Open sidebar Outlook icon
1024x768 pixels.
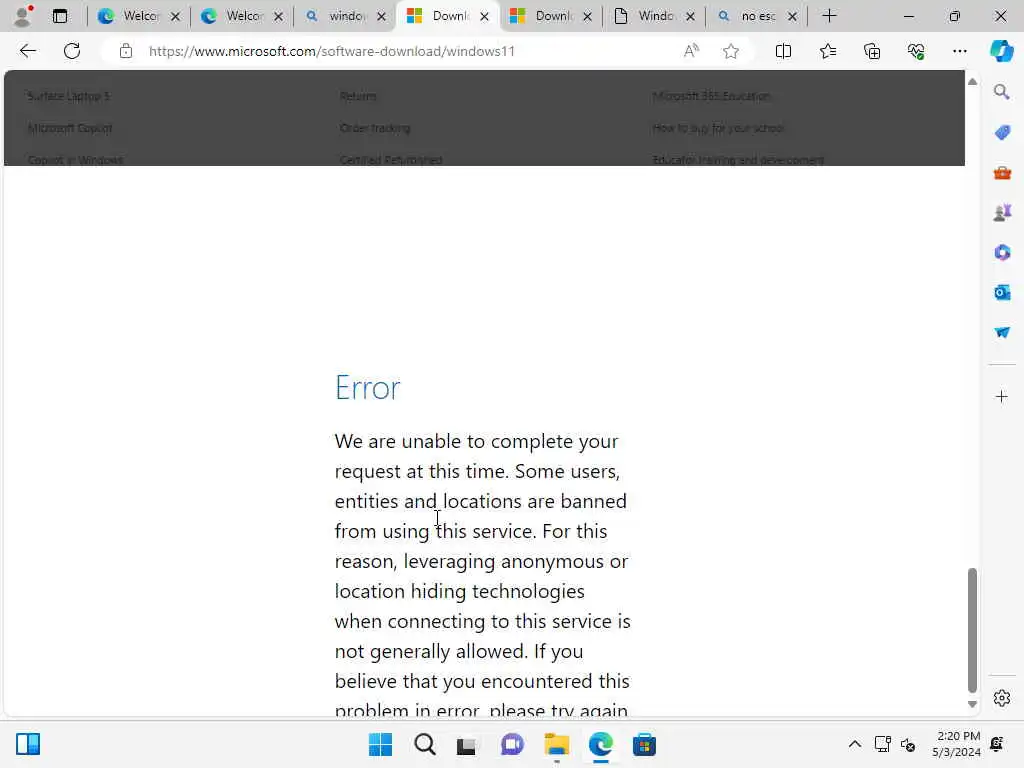(x=1002, y=293)
